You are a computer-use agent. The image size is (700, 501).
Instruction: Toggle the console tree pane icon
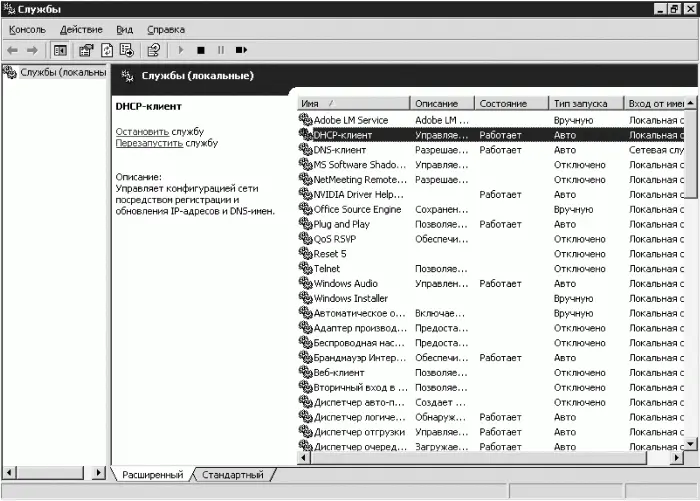pos(60,50)
